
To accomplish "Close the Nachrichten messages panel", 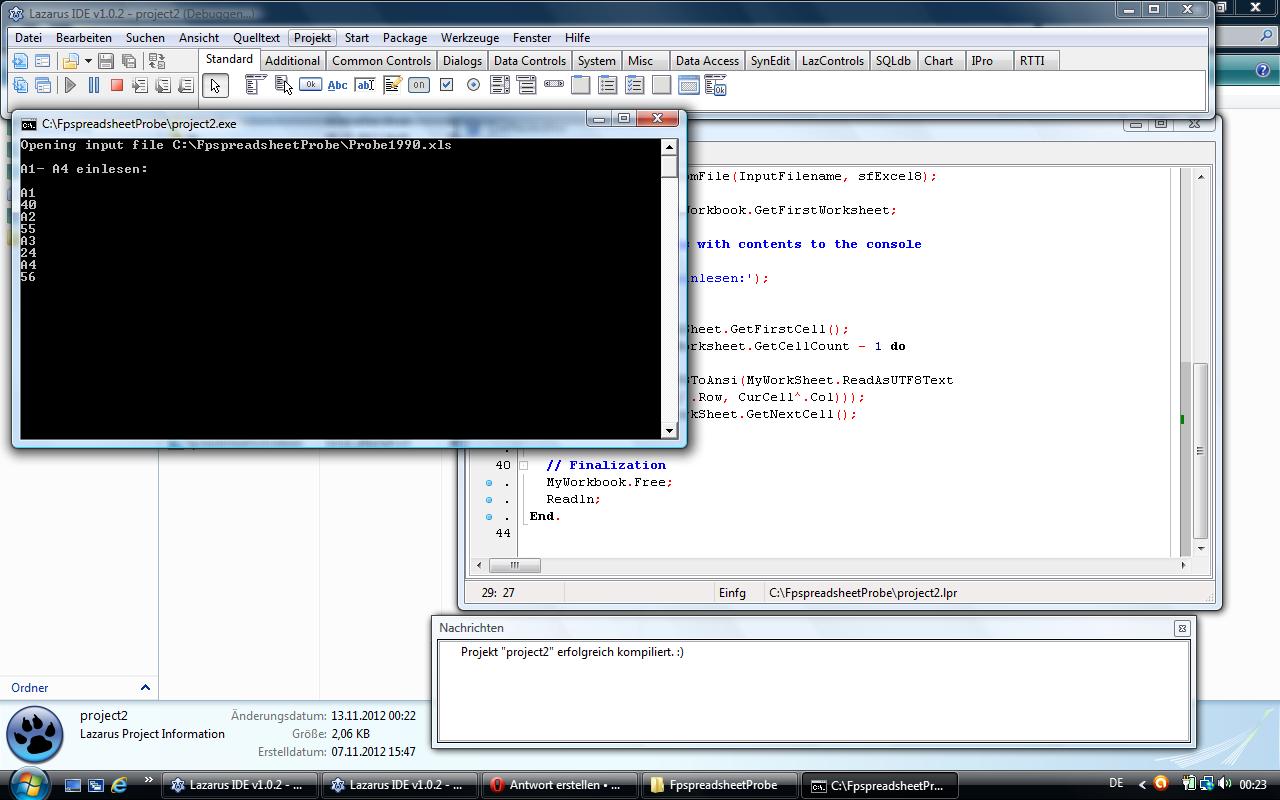I will [1182, 628].
